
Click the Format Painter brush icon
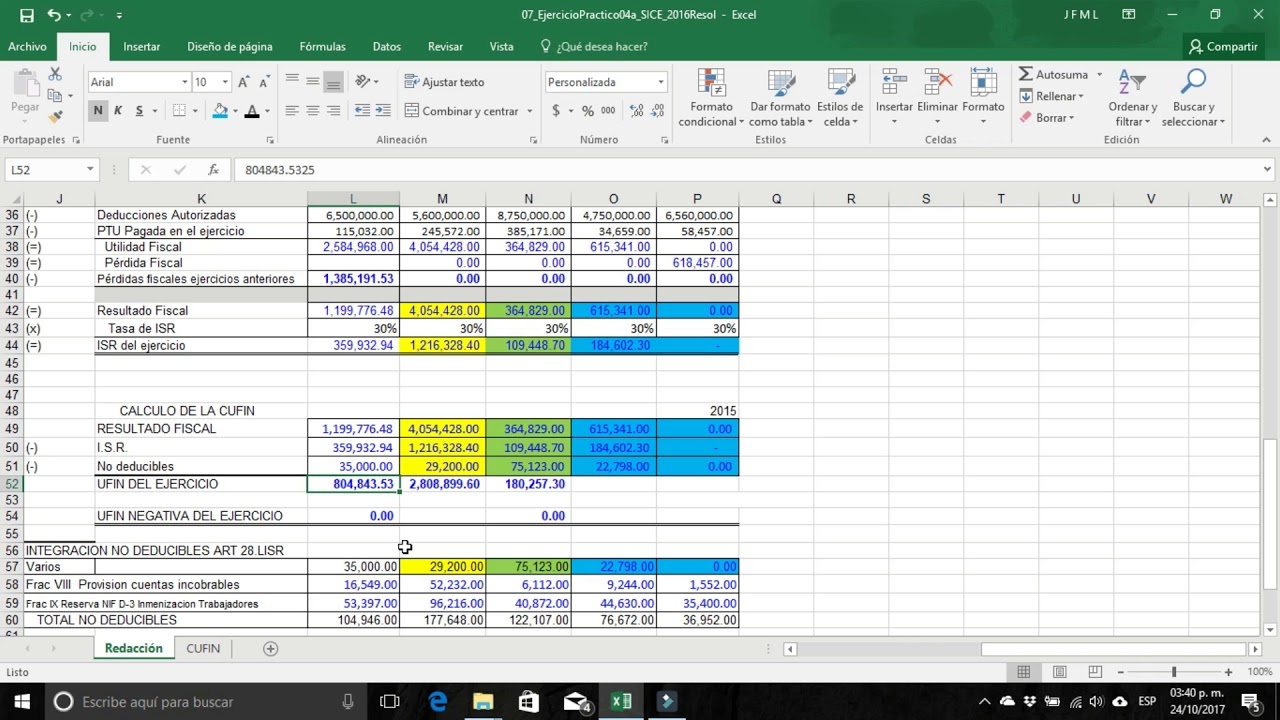click(x=55, y=117)
